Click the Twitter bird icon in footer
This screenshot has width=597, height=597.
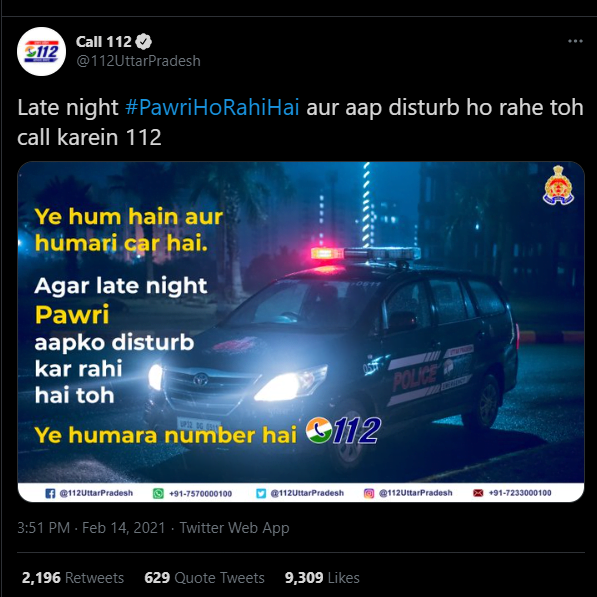[x=261, y=493]
